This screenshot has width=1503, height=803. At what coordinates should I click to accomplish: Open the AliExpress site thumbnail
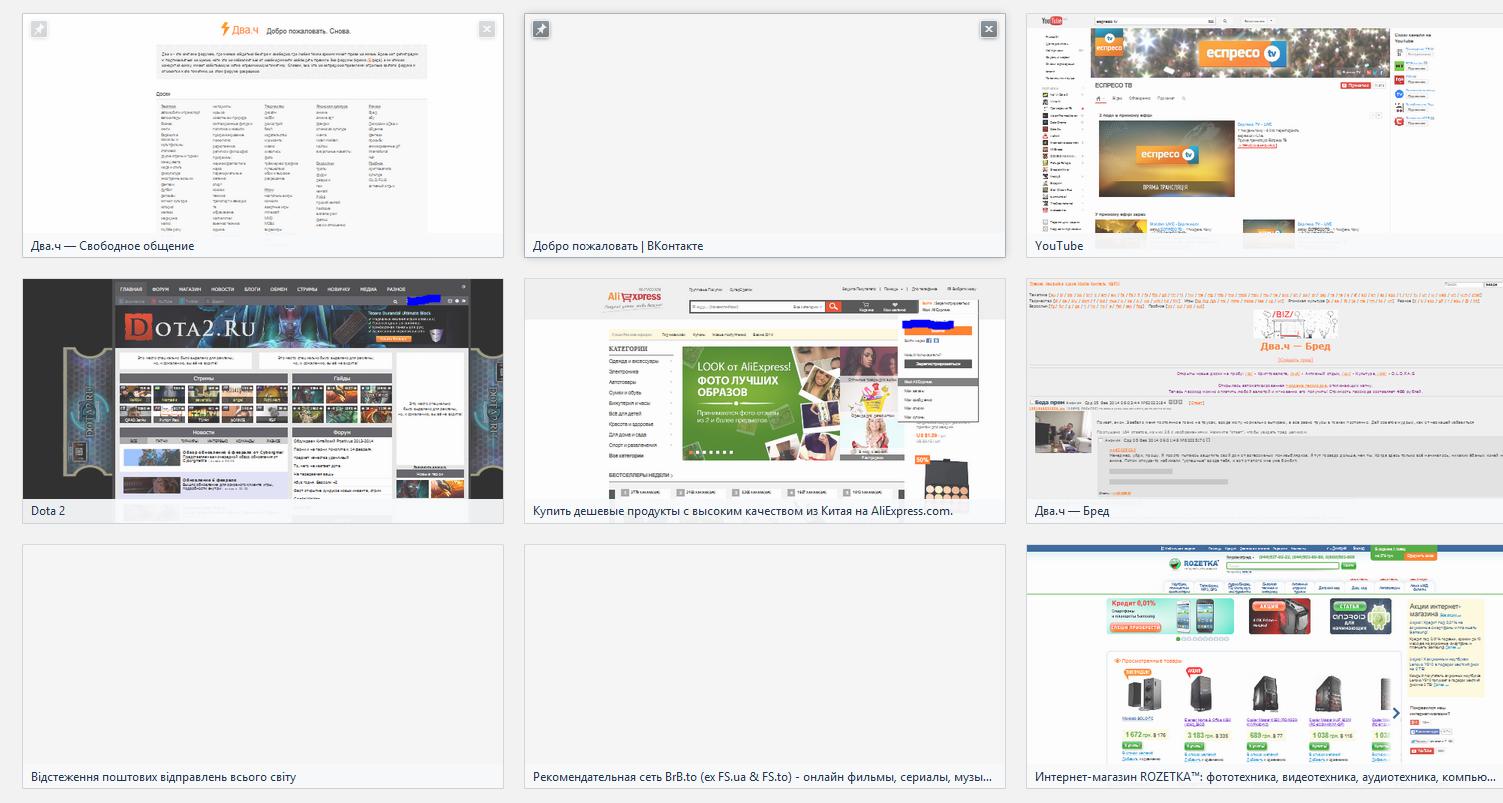coord(765,388)
